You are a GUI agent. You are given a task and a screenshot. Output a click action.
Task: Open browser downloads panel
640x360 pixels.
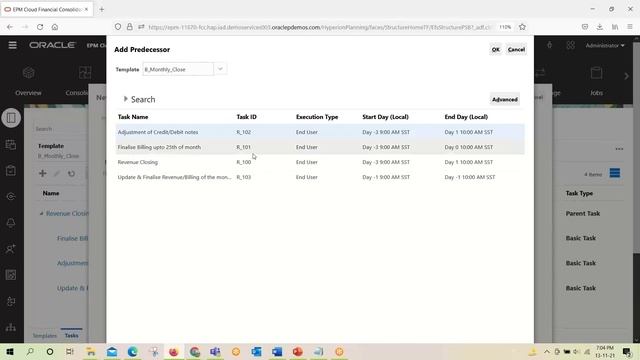pyautogui.click(x=600, y=27)
